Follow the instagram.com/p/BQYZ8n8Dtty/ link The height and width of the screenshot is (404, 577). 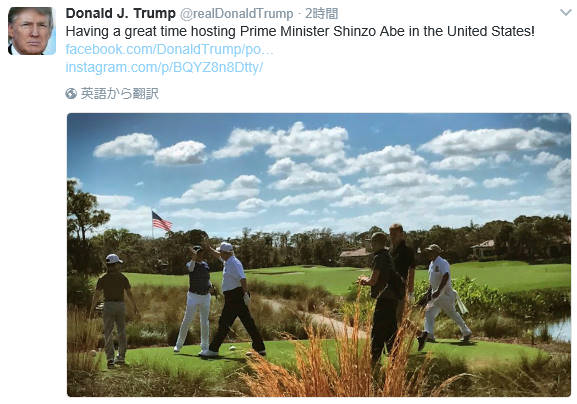[x=164, y=67]
